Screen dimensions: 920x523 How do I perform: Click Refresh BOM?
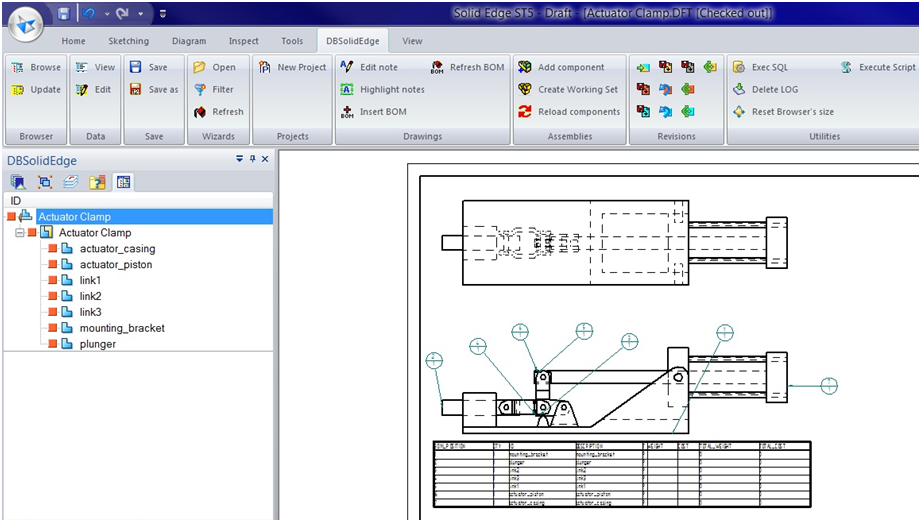(x=468, y=68)
